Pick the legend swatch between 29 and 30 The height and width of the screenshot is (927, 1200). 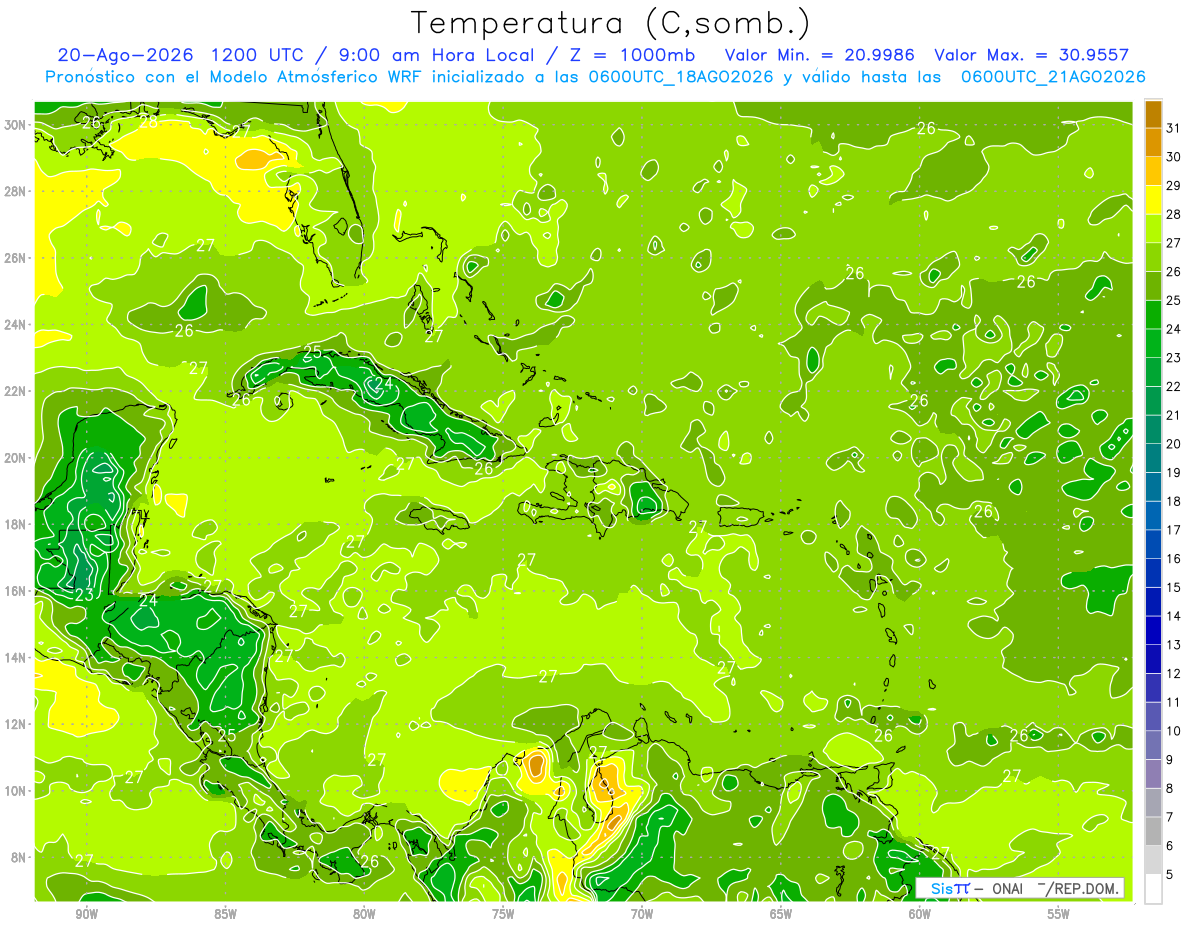click(x=1153, y=171)
